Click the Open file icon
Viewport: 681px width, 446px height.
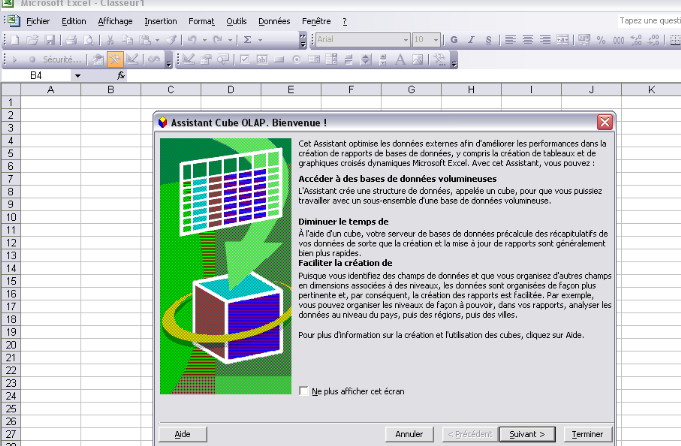pos(32,40)
